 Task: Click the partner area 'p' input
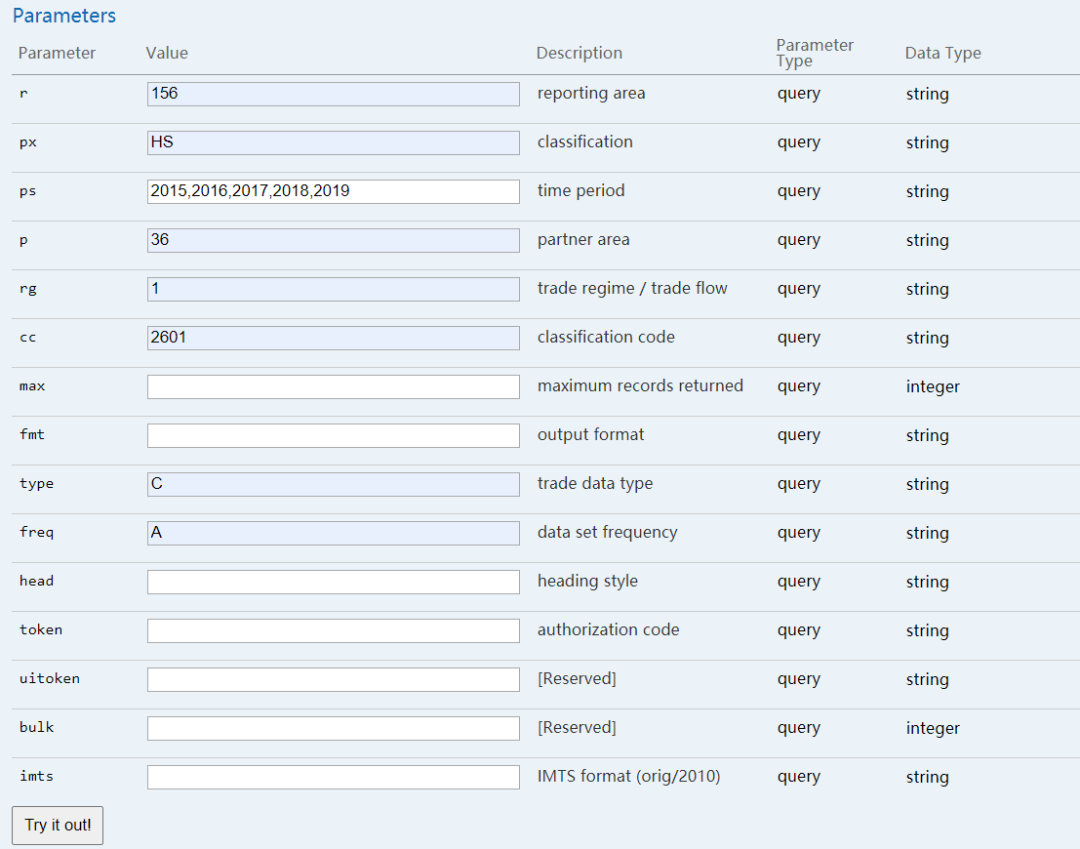point(333,240)
